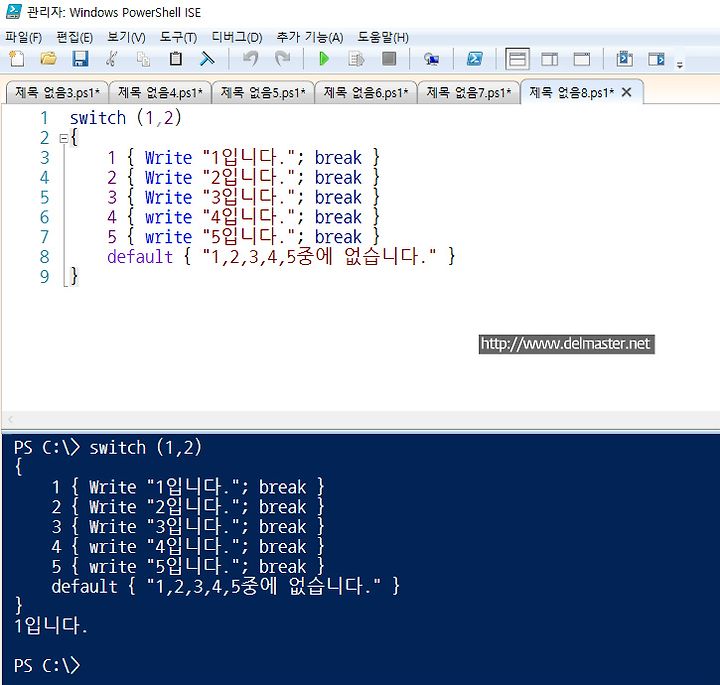Image resolution: width=720 pixels, height=685 pixels.
Task: Close the 제목 없음8.ps1 tab
Action: click(x=626, y=92)
